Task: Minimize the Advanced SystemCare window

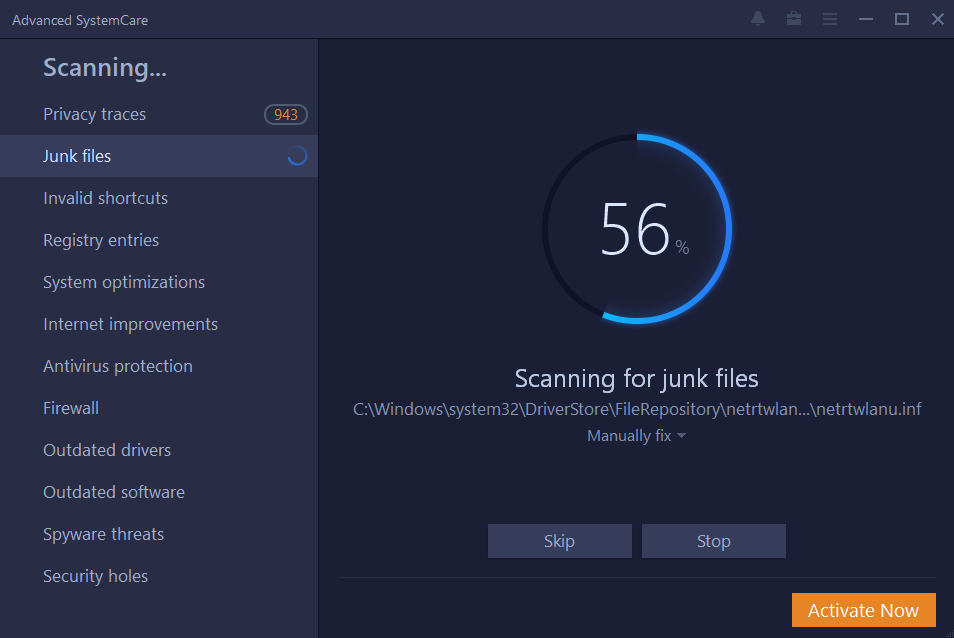Action: tap(866, 19)
